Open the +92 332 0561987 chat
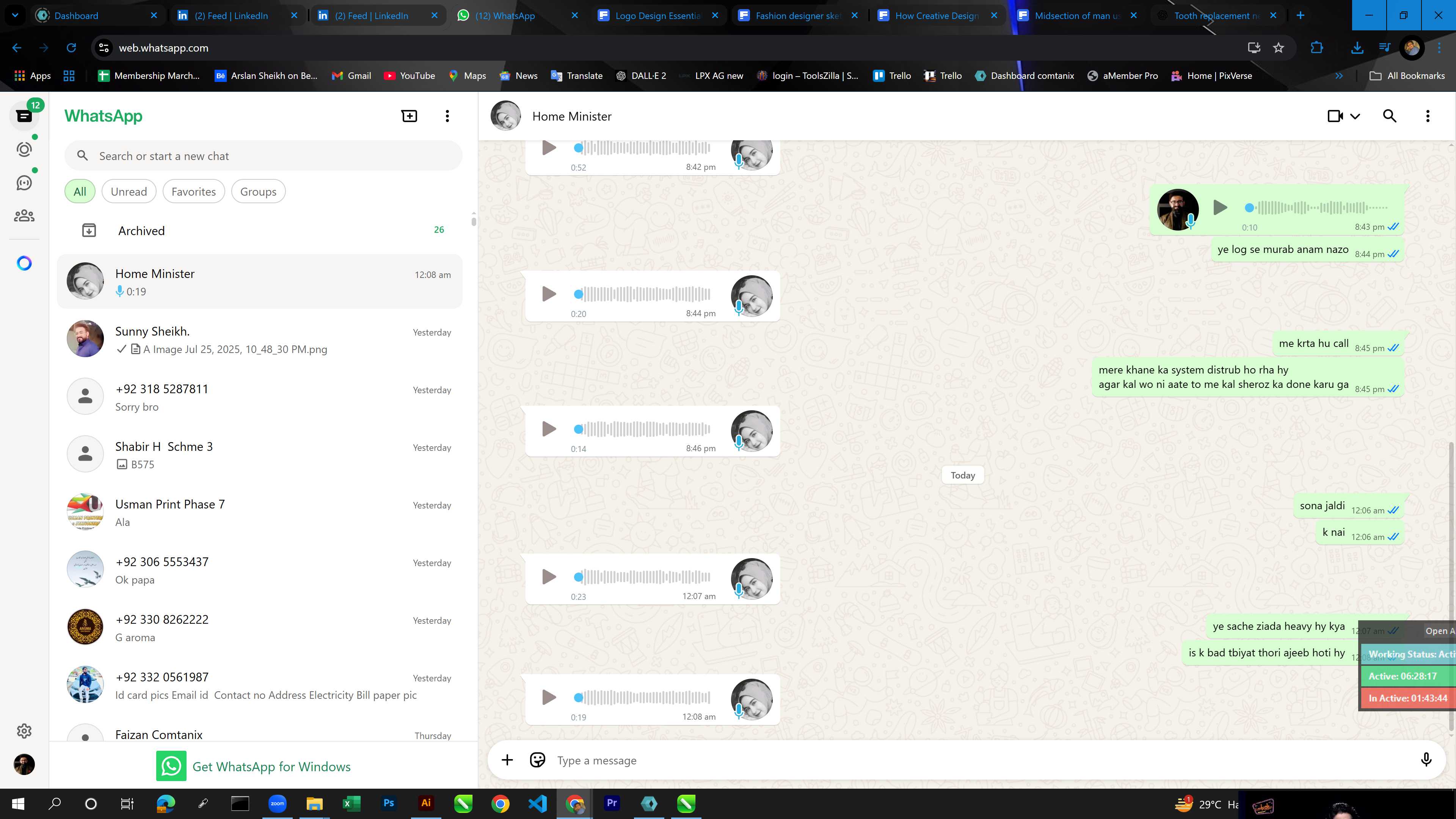1456x819 pixels. pos(260,685)
